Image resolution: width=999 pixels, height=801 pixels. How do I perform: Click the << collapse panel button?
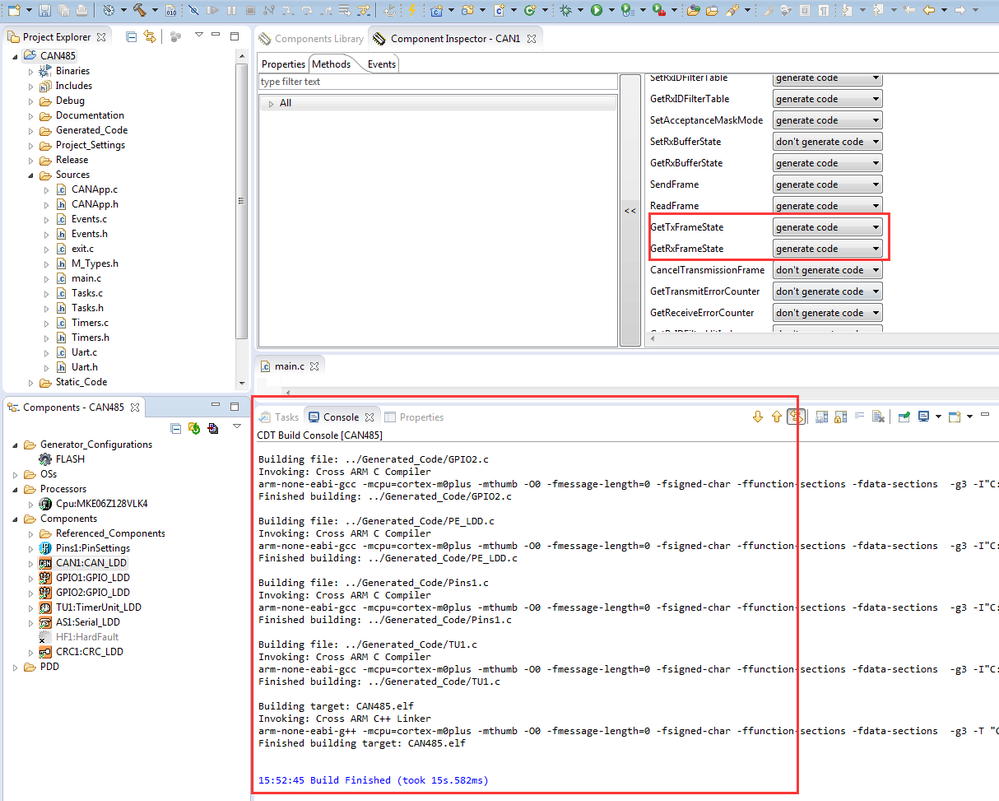pyautogui.click(x=630, y=211)
